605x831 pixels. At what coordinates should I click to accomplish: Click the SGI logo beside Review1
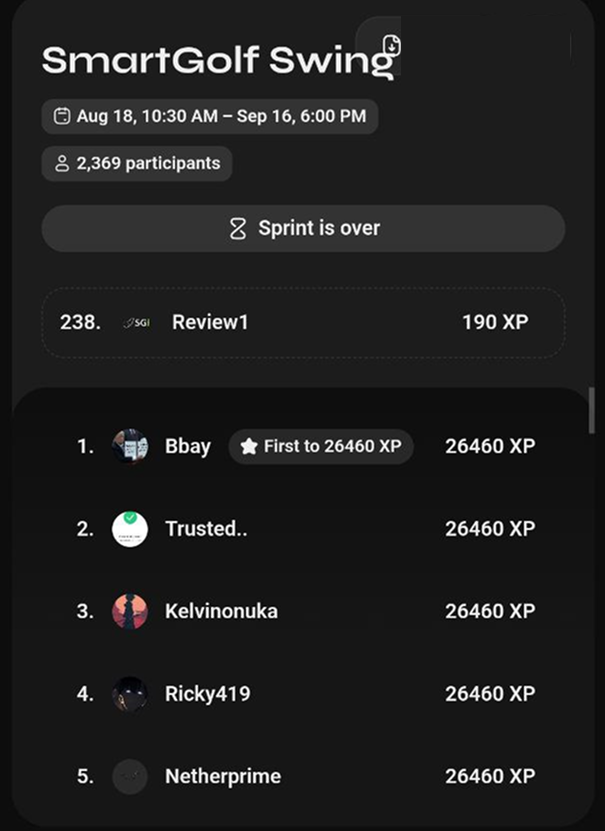point(136,322)
